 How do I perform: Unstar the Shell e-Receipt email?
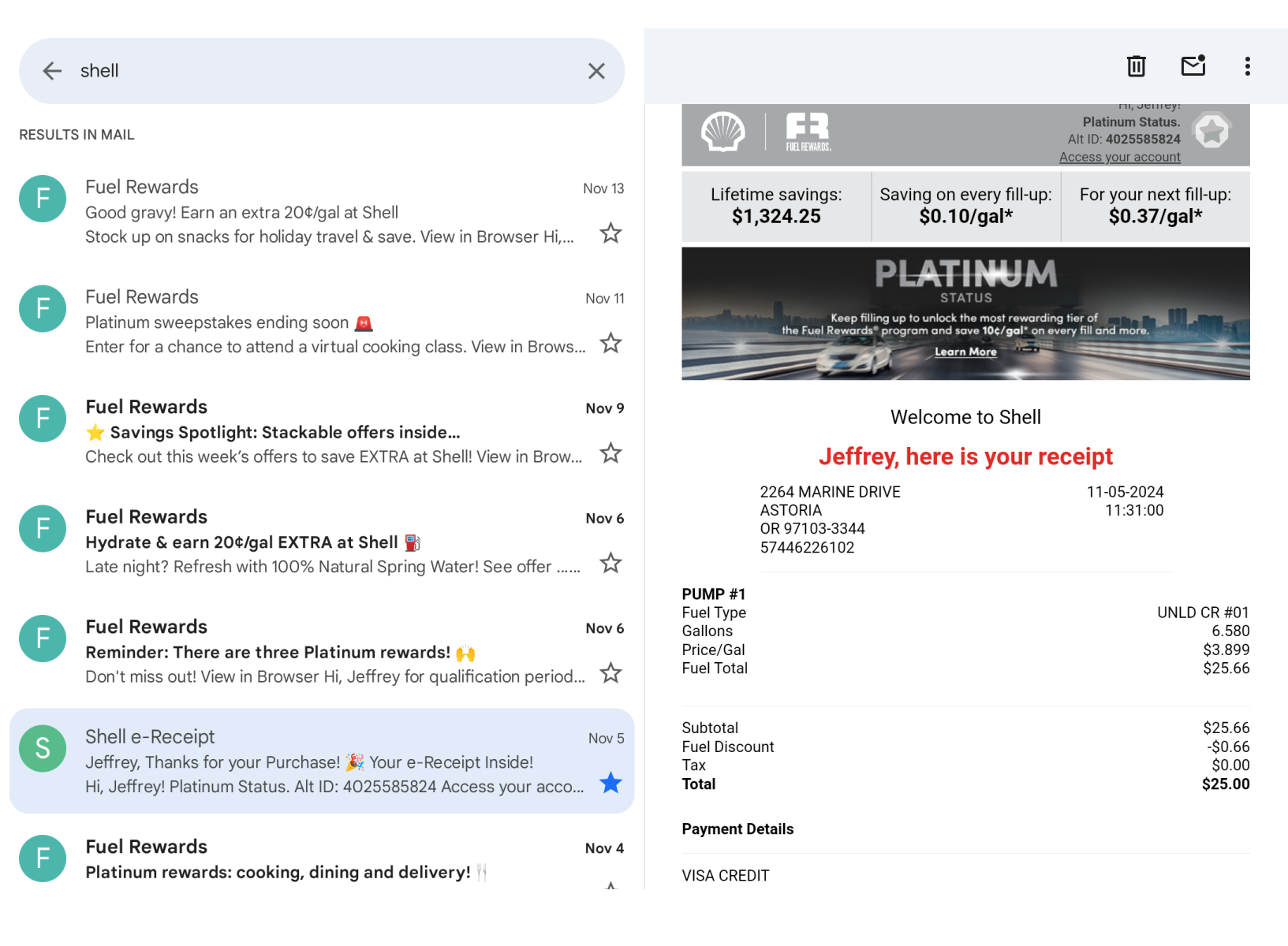(x=610, y=783)
